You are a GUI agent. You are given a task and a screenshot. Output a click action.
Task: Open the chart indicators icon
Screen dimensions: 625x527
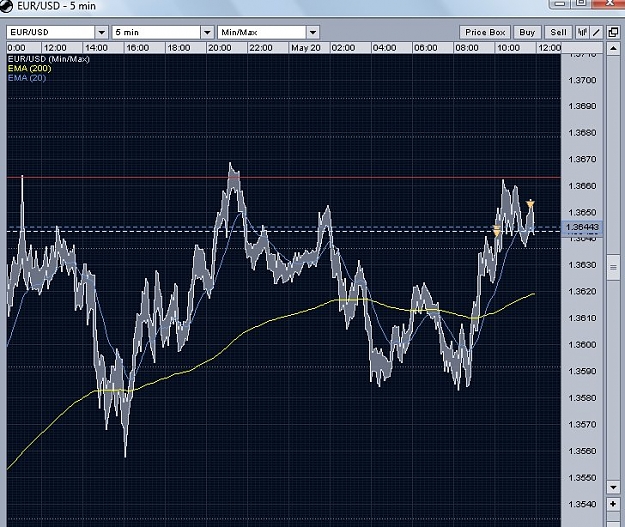582,32
